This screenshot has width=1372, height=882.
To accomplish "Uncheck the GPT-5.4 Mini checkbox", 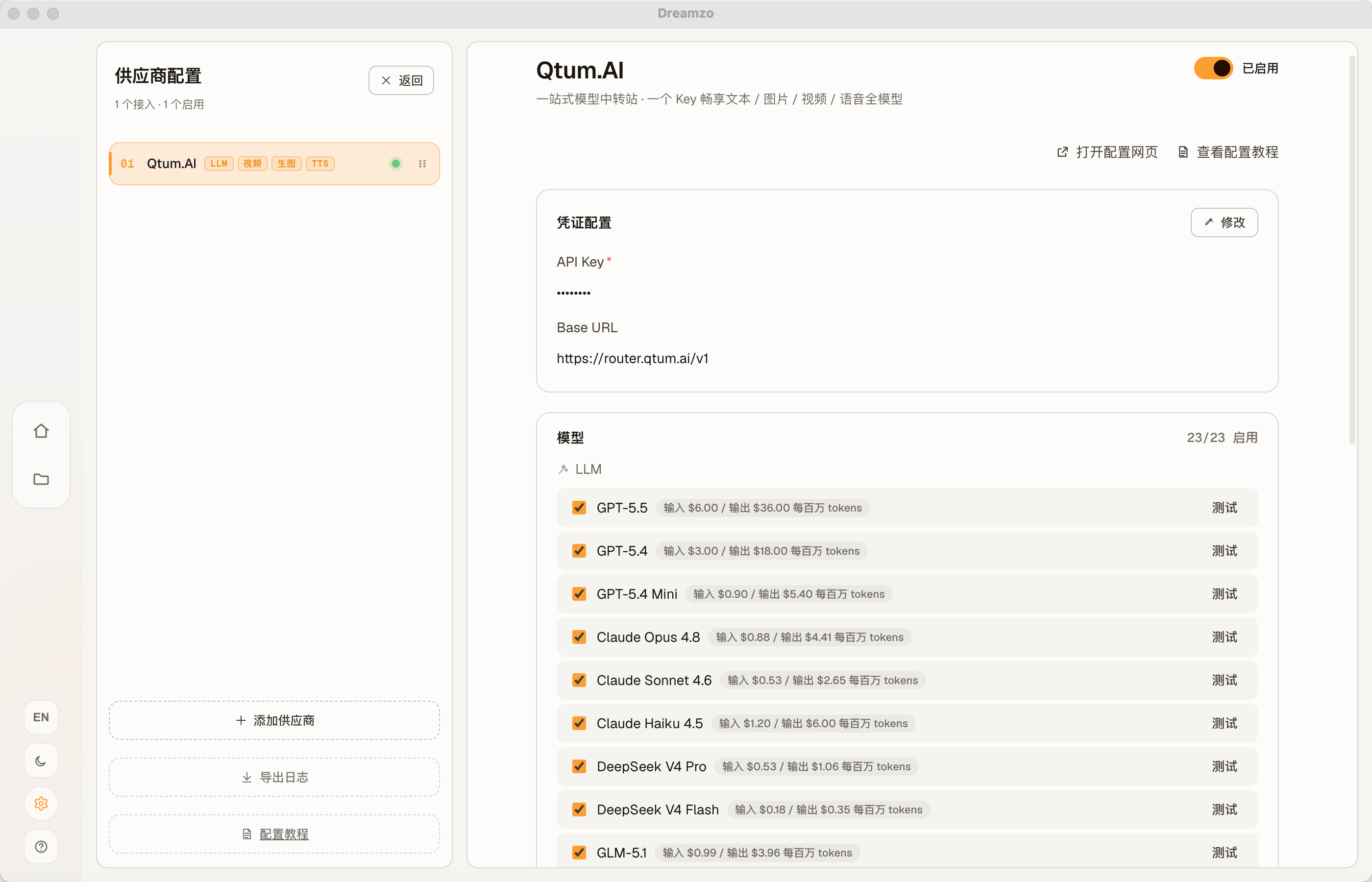I will tap(579, 594).
